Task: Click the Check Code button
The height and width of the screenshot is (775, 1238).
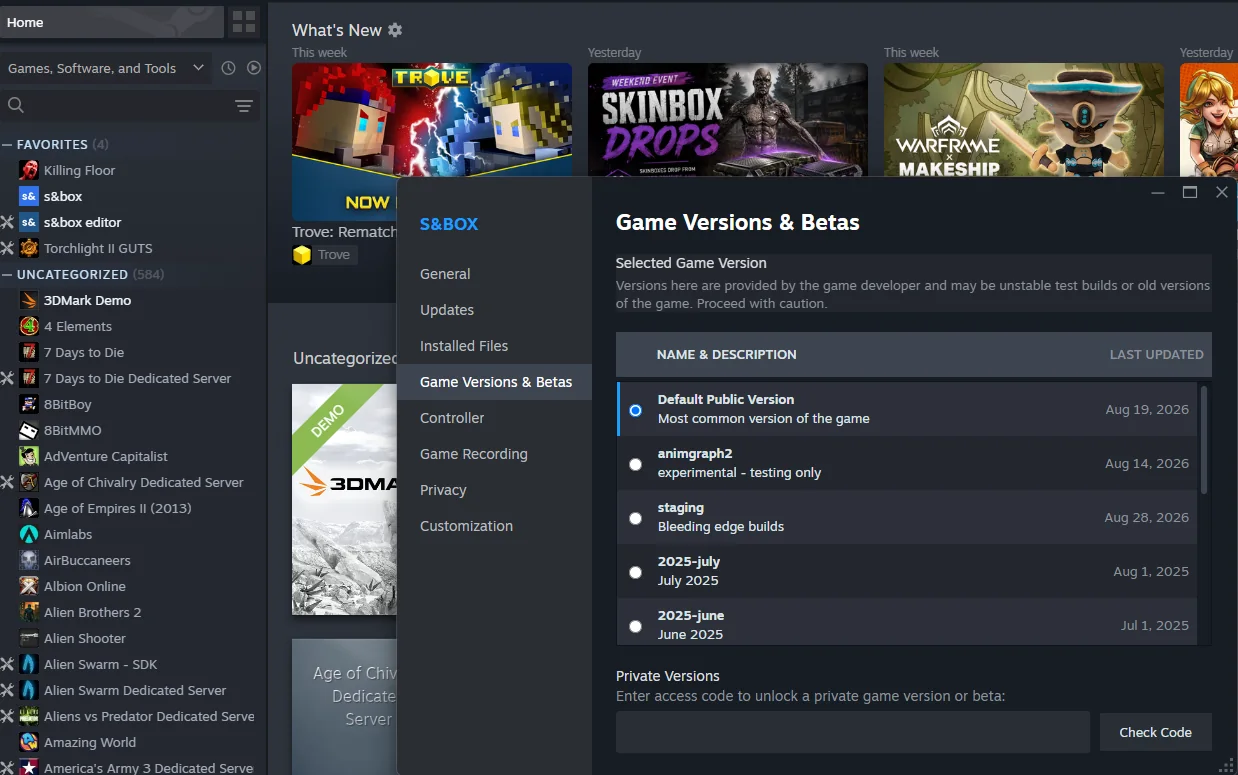Action: (1155, 732)
